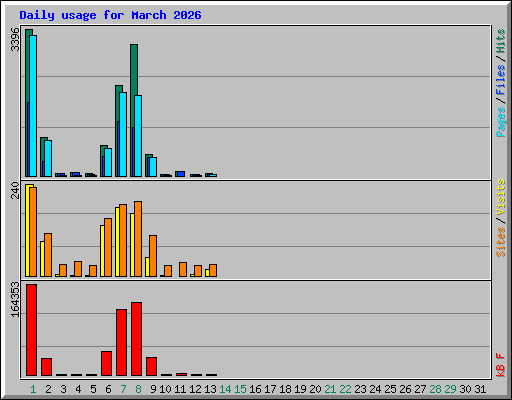This screenshot has width=512, height=400.
Task: Click the day 11 blue files bar
Action: [x=180, y=174]
